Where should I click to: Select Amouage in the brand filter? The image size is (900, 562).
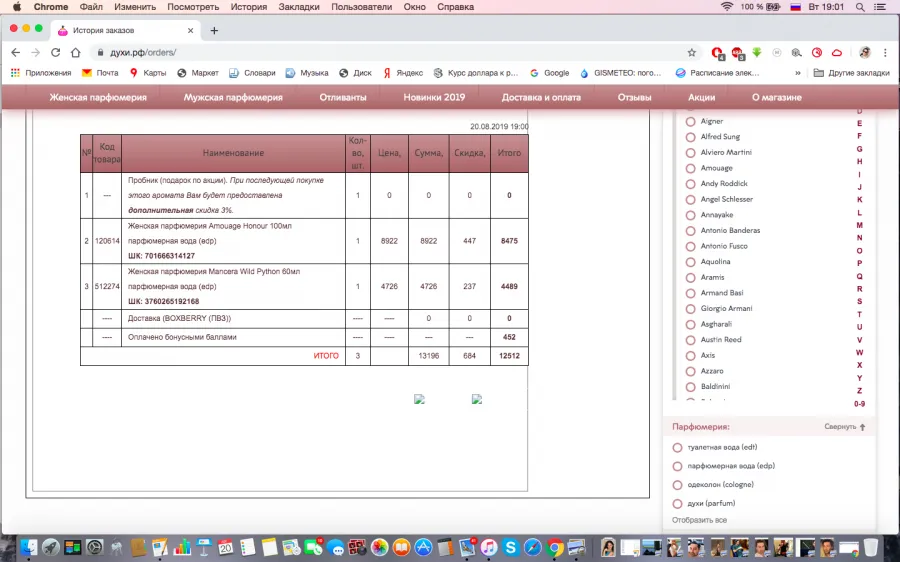tap(690, 168)
